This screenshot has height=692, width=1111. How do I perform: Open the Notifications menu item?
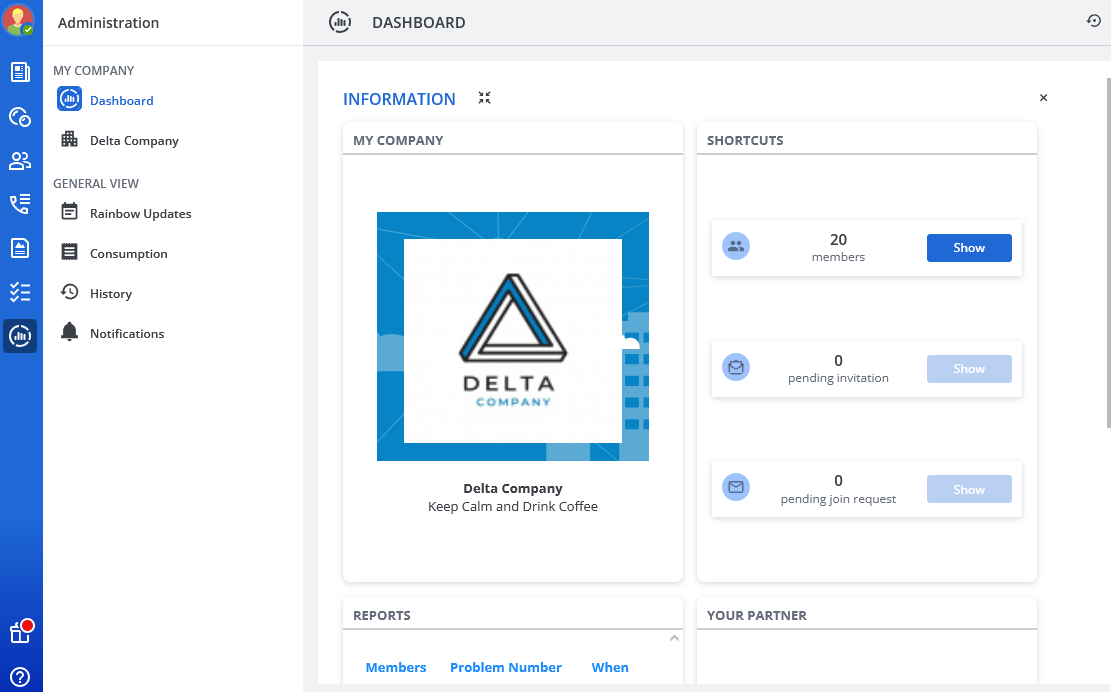126,333
